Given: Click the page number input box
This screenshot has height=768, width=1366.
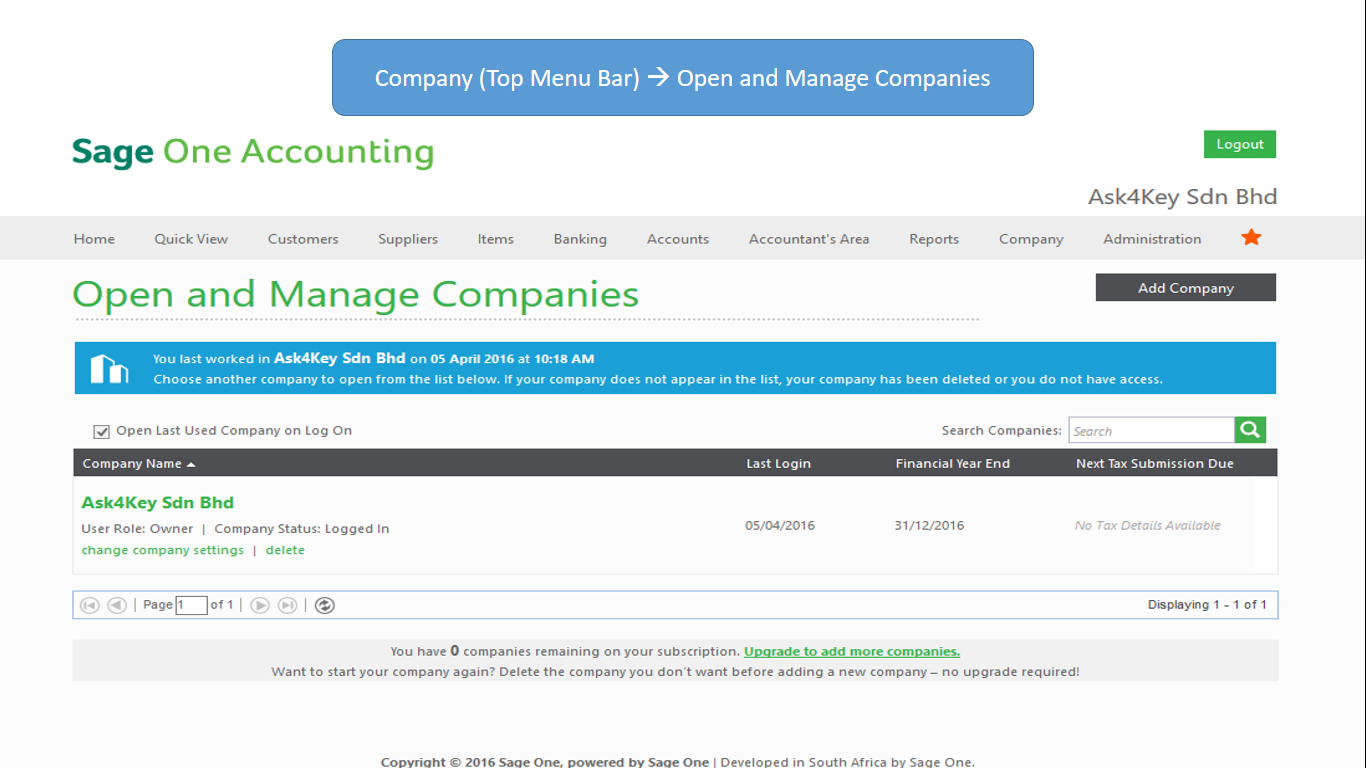Looking at the screenshot, I should [191, 605].
